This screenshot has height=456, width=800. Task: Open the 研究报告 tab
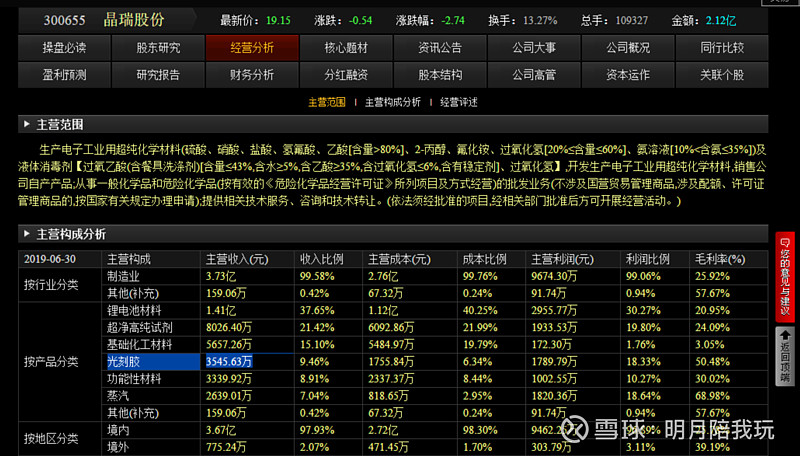click(158, 75)
